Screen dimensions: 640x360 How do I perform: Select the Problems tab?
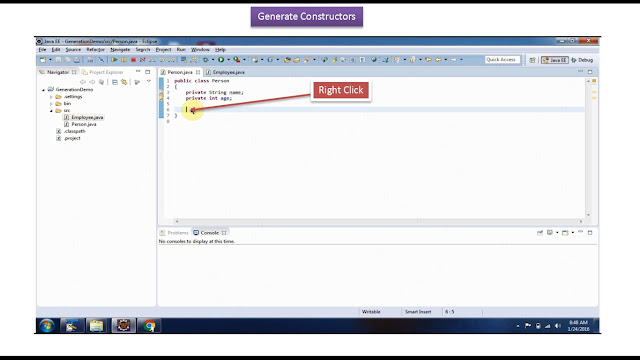174,233
